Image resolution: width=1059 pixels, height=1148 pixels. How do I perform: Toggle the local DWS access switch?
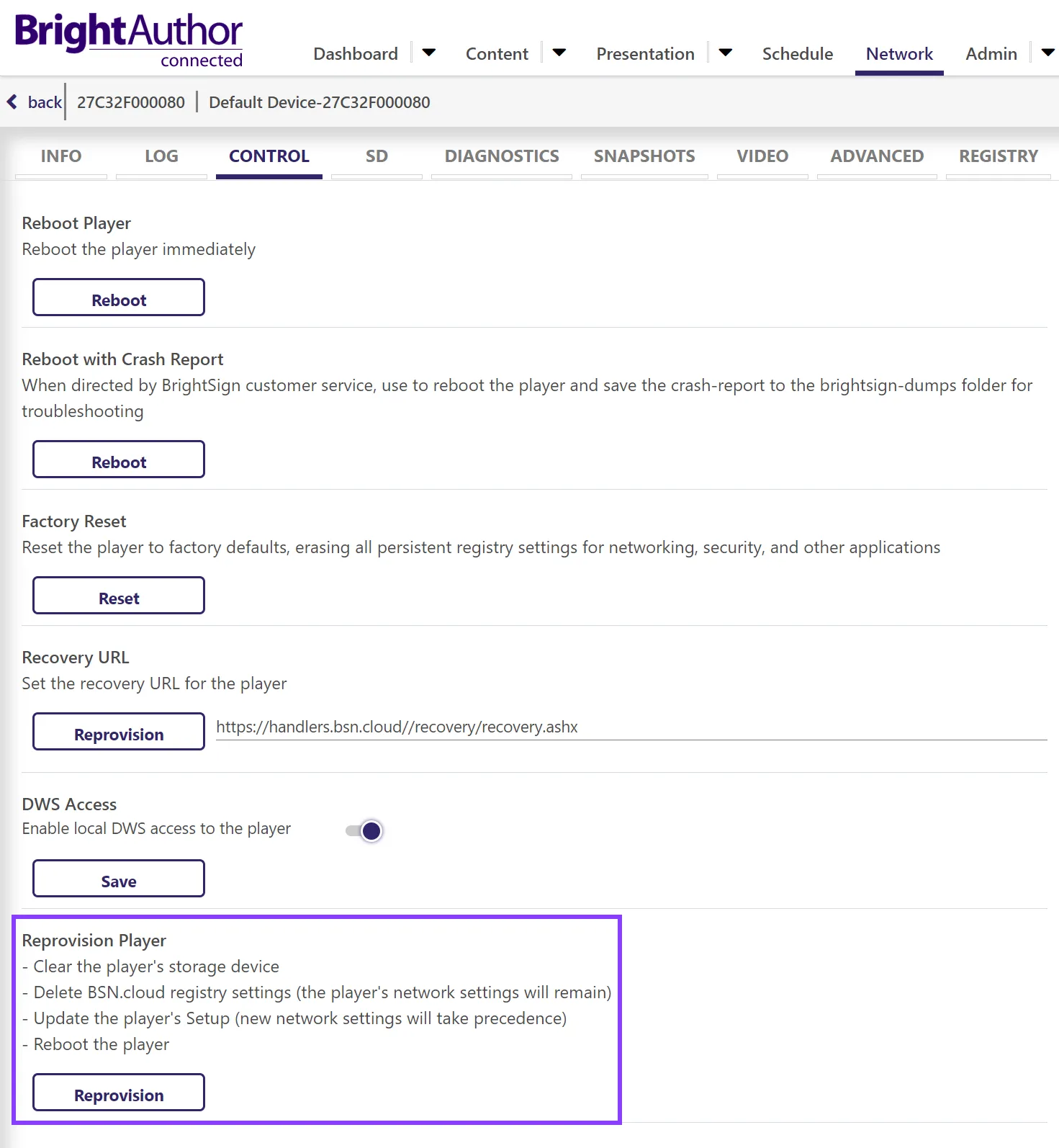[x=364, y=831]
